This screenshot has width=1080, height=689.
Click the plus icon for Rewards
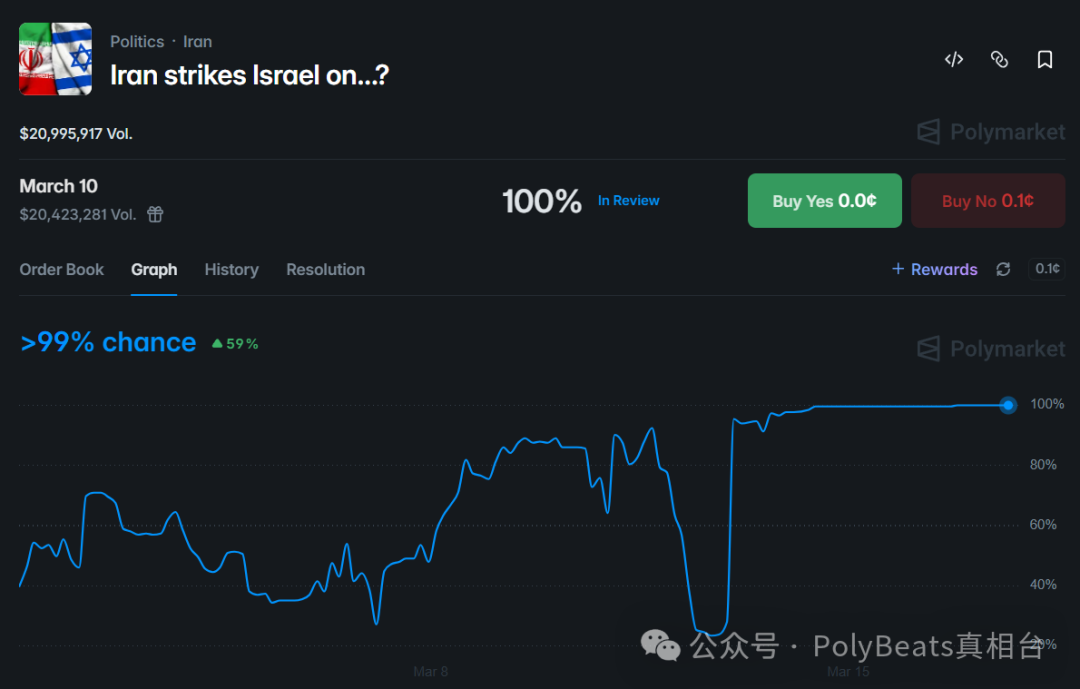point(898,269)
